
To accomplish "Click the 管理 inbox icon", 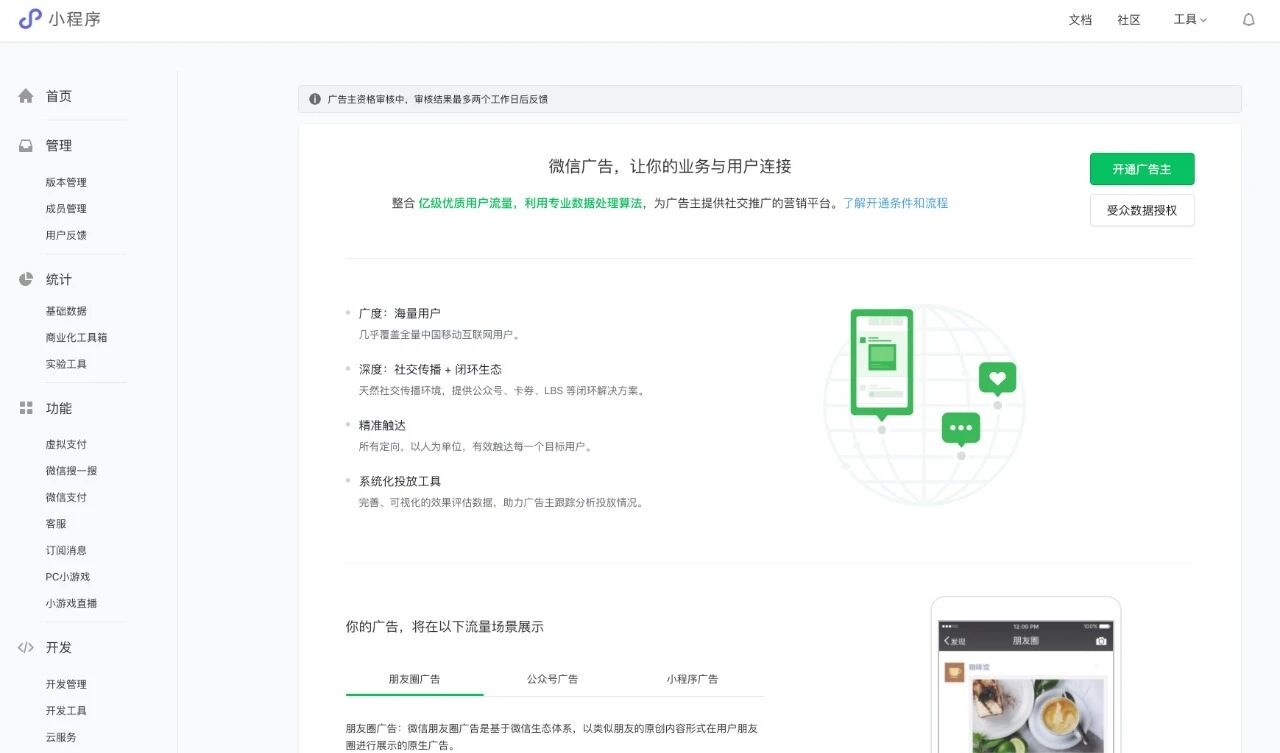I will [x=26, y=145].
